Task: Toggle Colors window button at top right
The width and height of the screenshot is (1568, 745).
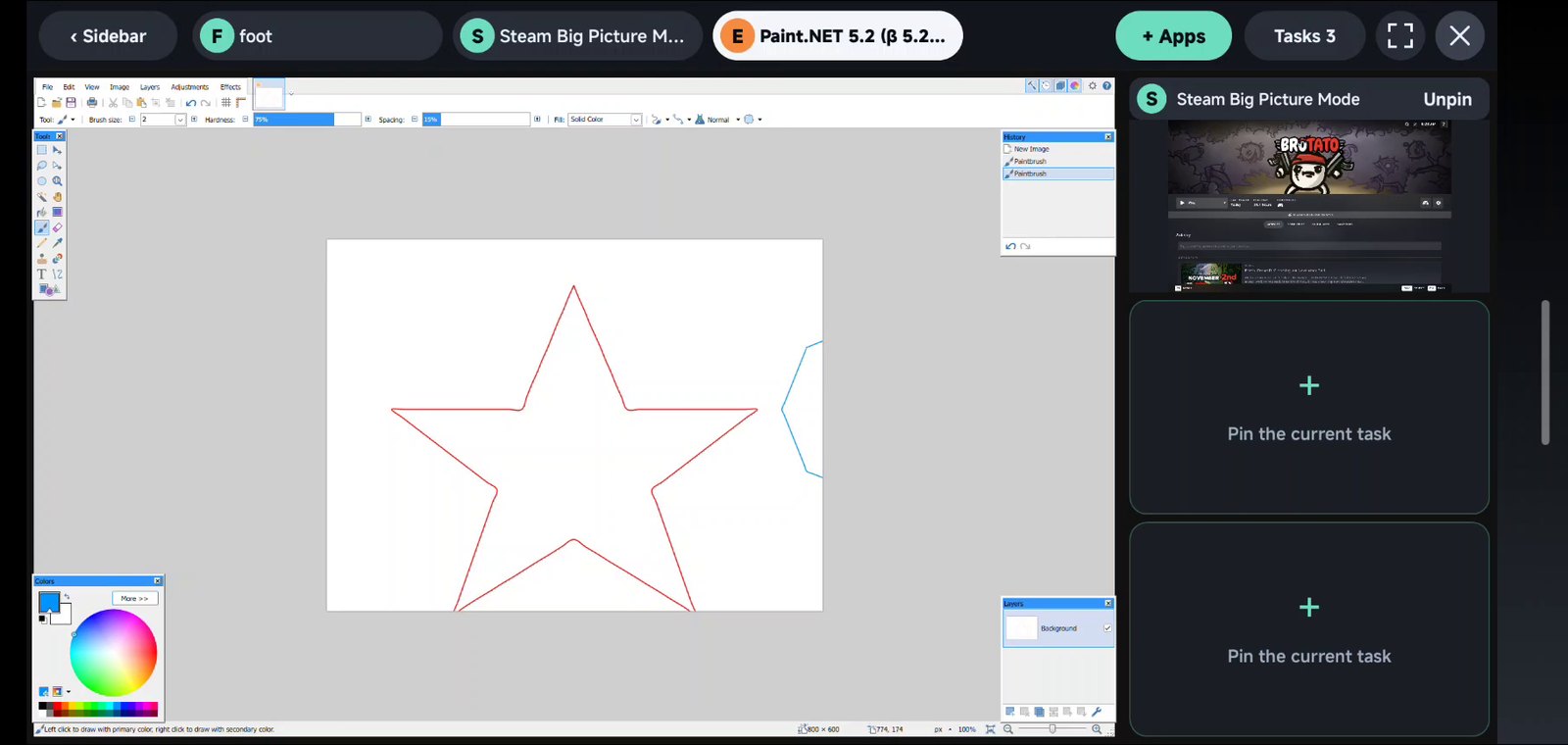Action: [x=1075, y=85]
